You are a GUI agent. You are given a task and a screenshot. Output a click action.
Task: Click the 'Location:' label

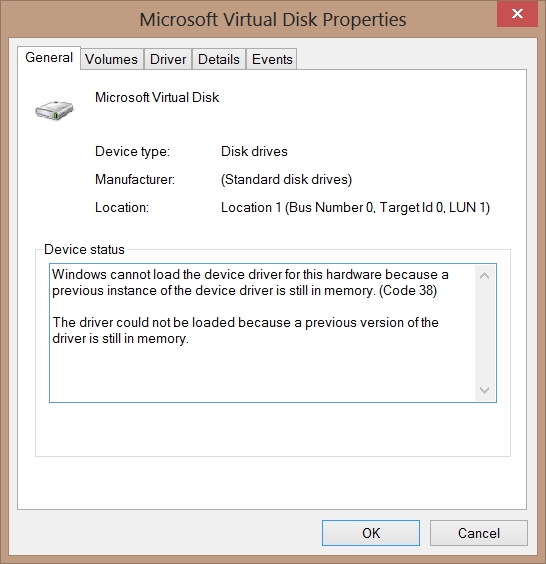122,208
